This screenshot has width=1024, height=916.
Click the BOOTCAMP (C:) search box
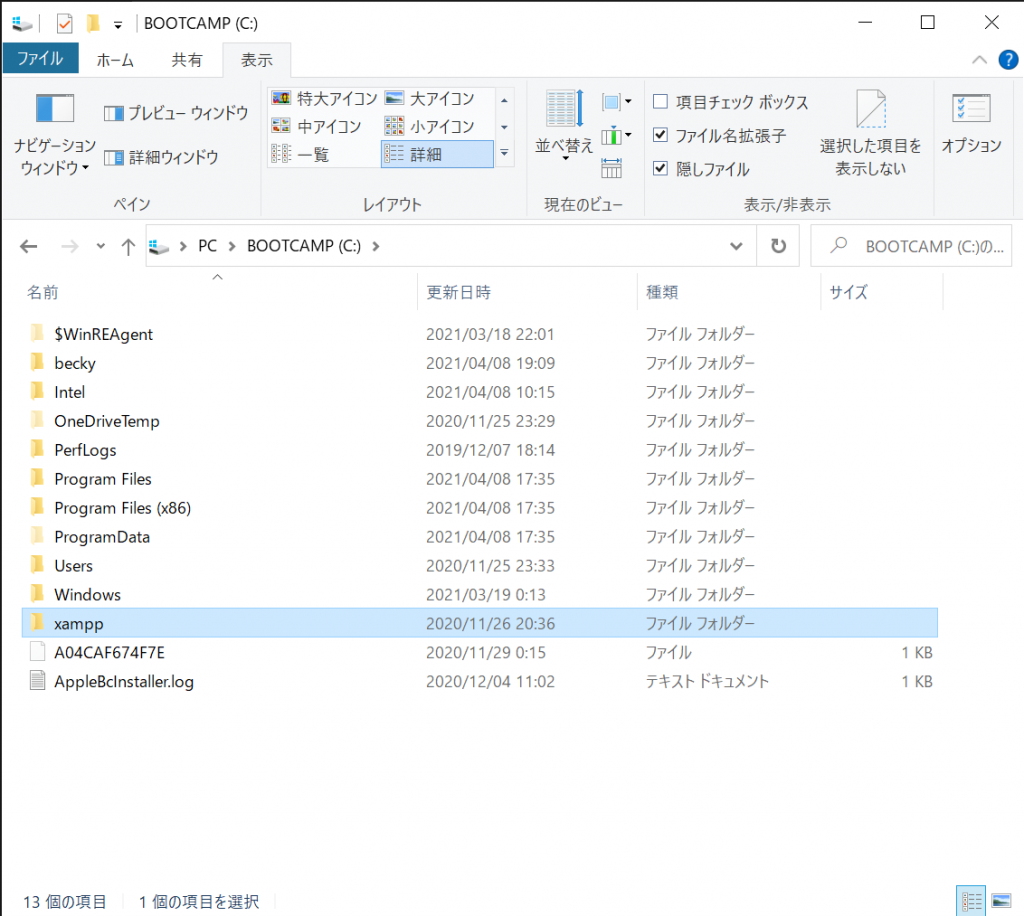click(915, 246)
